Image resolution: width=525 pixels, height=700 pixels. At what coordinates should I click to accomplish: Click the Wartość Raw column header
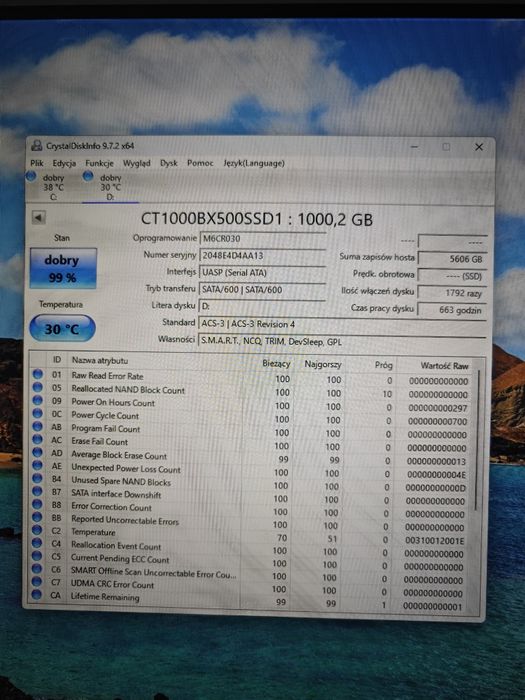click(444, 366)
